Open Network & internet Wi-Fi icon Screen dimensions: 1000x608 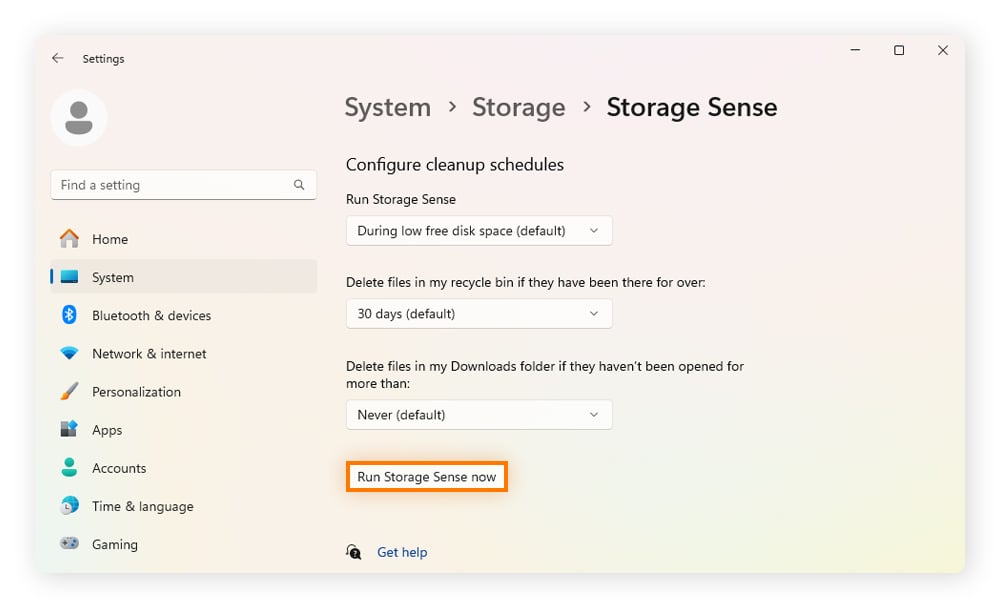click(69, 354)
